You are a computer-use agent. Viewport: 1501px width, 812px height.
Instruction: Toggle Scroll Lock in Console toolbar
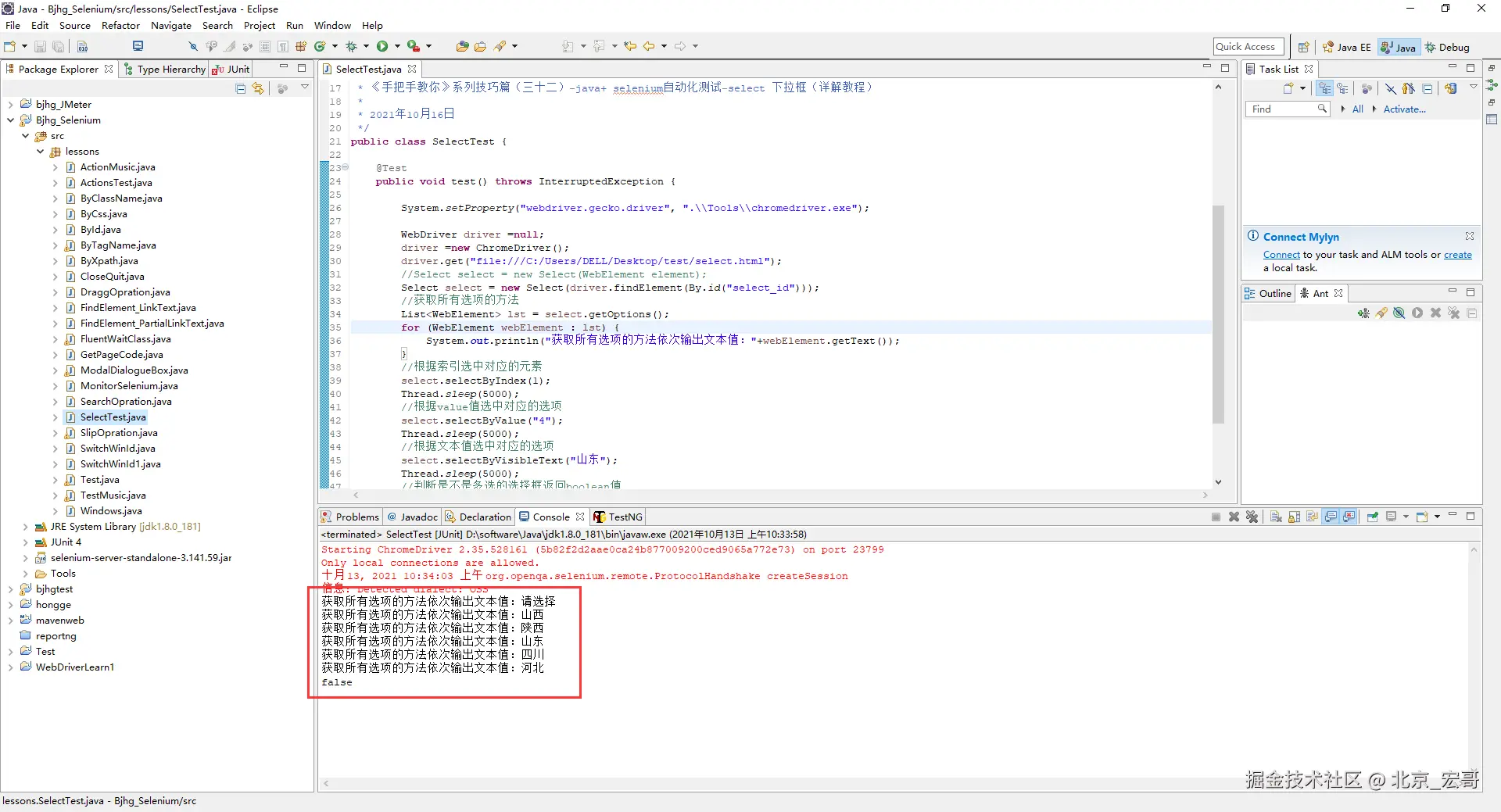tap(1295, 517)
